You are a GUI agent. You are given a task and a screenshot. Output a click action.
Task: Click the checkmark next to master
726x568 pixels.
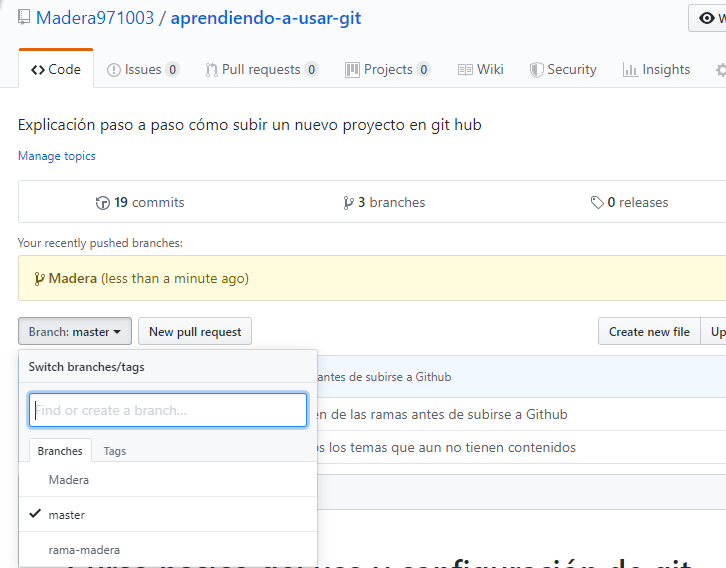tap(35, 513)
